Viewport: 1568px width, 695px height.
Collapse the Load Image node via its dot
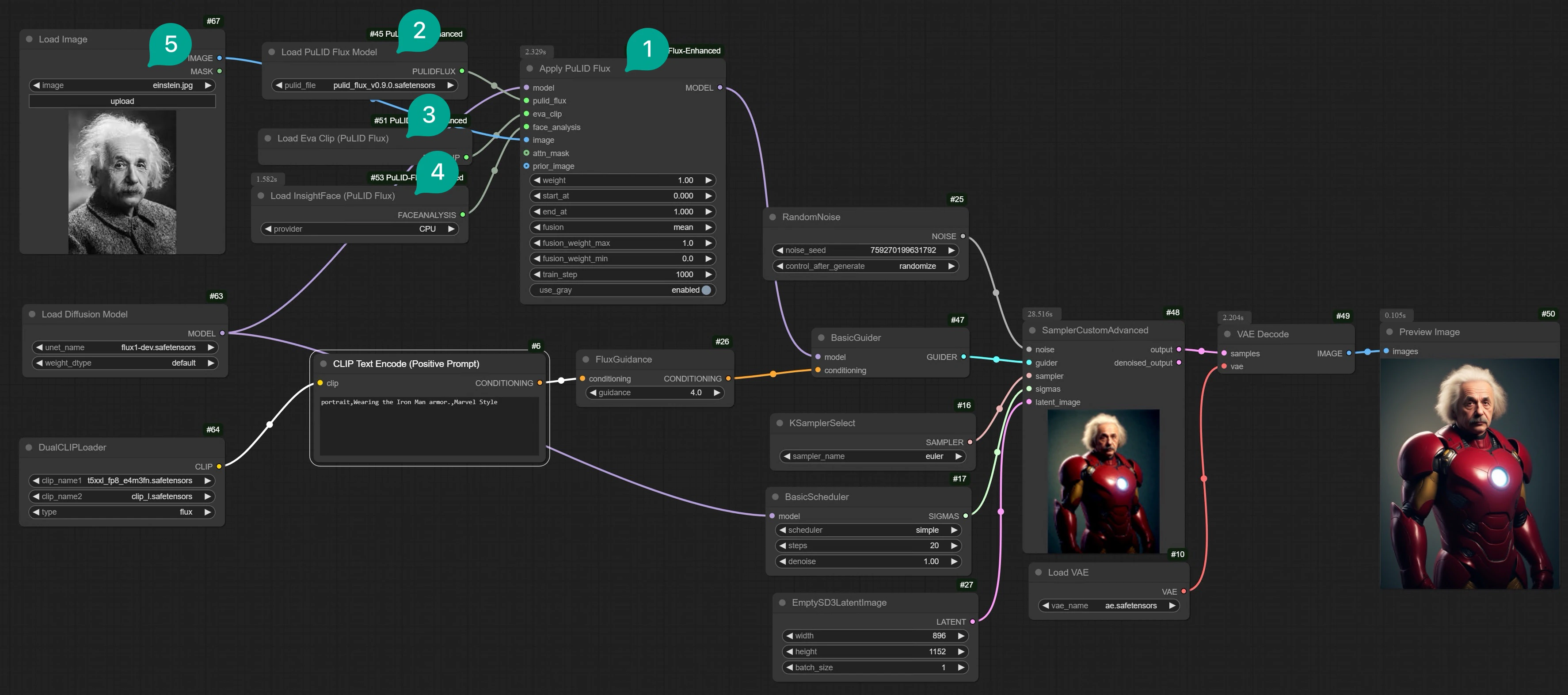(29, 39)
